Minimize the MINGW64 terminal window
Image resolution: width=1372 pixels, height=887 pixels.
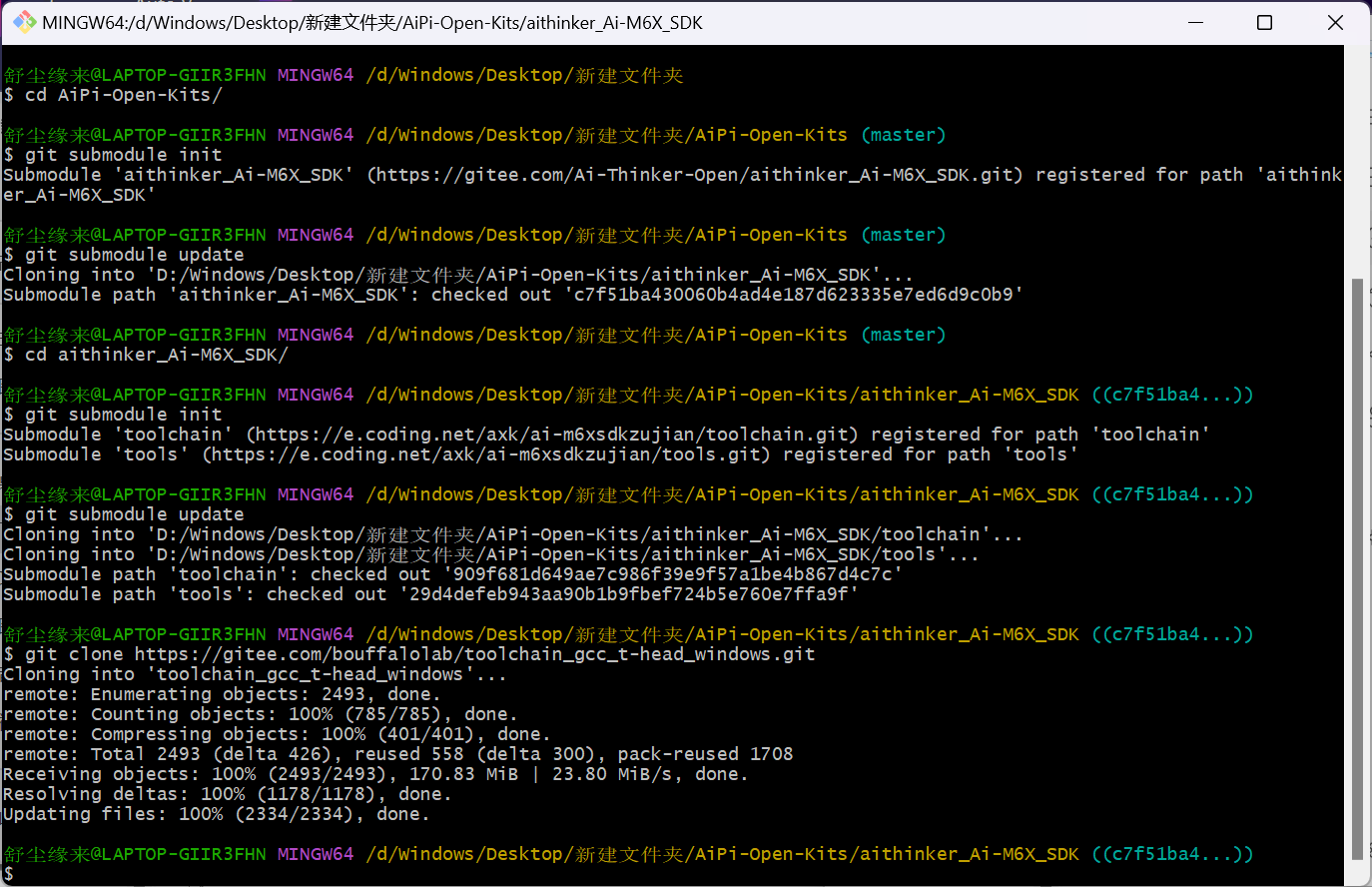click(1194, 22)
